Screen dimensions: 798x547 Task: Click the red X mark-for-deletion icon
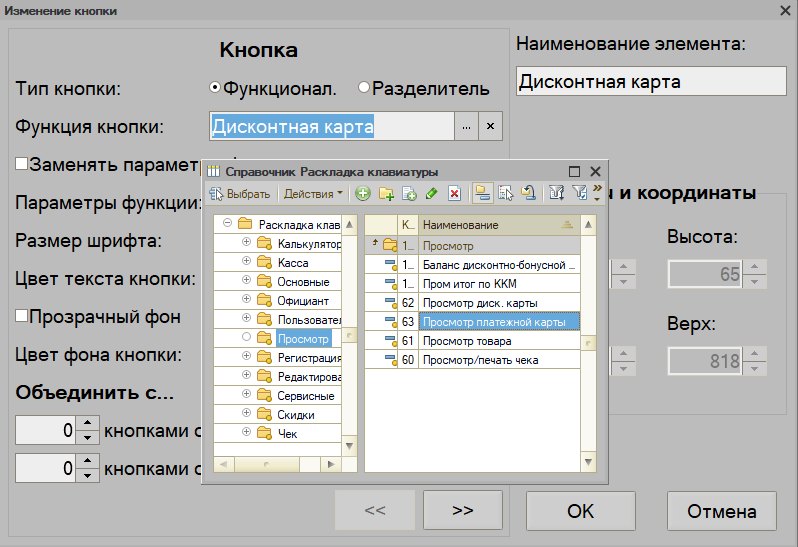(454, 193)
